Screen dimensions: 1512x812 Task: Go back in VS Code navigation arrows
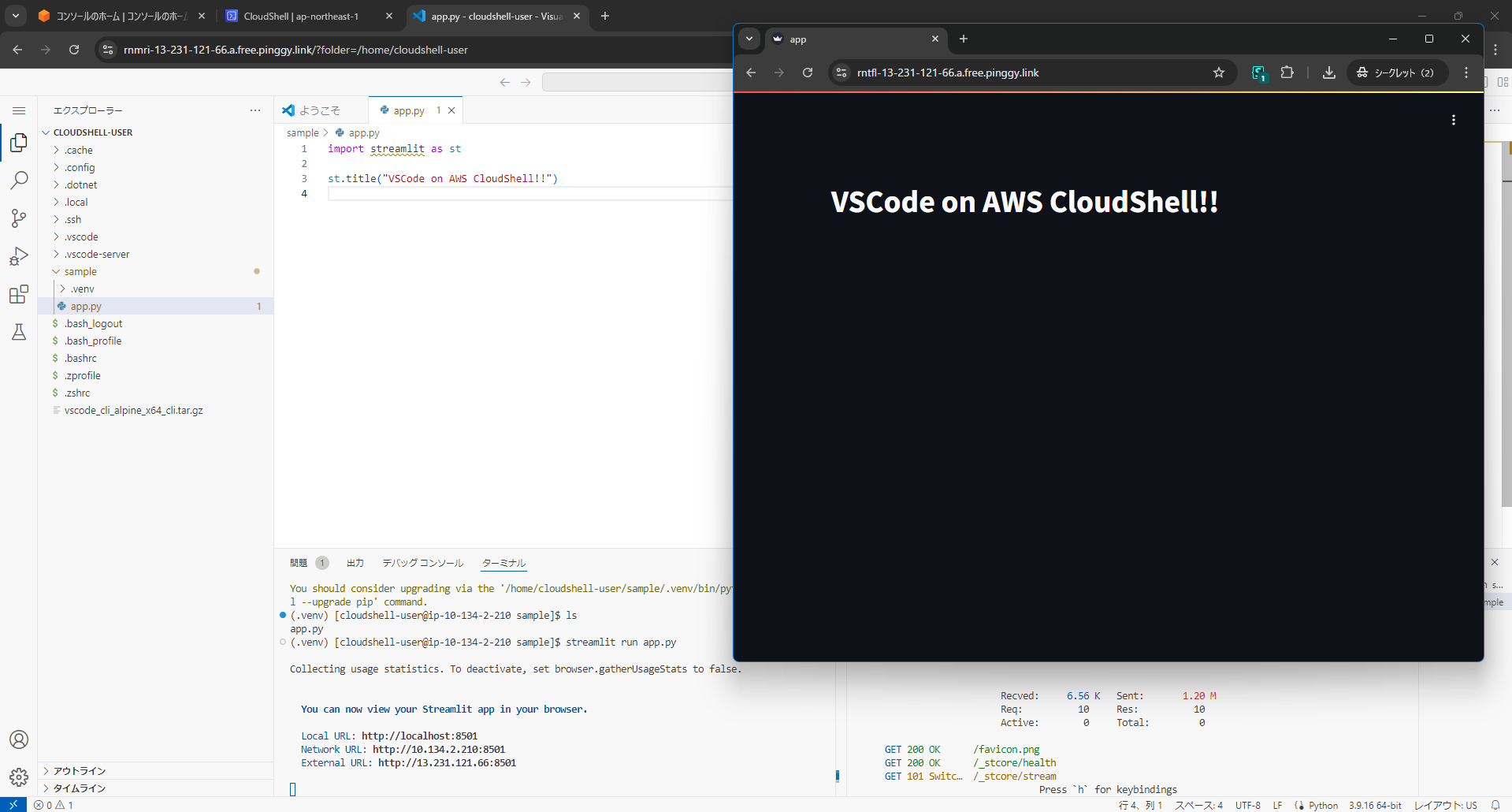[505, 82]
